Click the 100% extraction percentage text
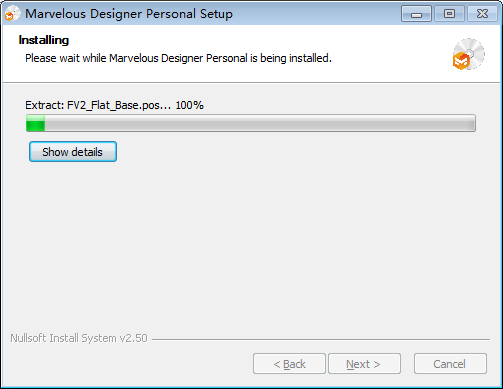The height and width of the screenshot is (389, 503). point(189,105)
